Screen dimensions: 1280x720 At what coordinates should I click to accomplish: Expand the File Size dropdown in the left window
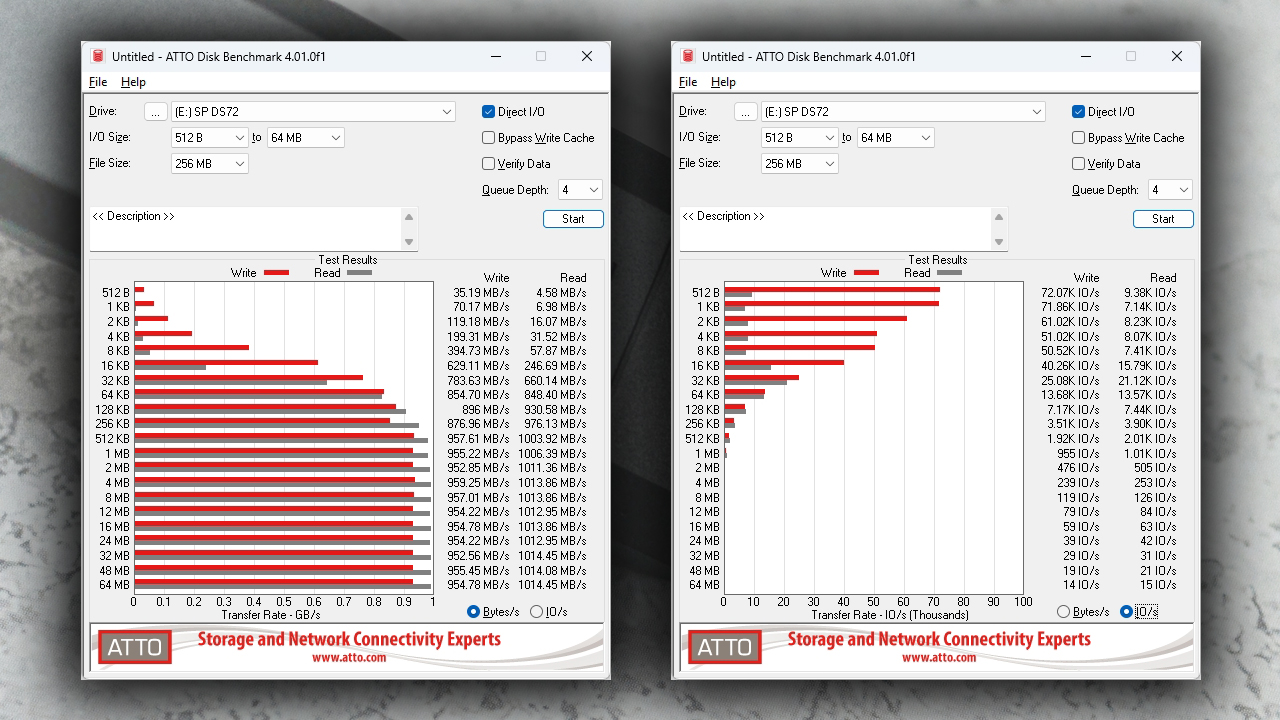point(210,164)
